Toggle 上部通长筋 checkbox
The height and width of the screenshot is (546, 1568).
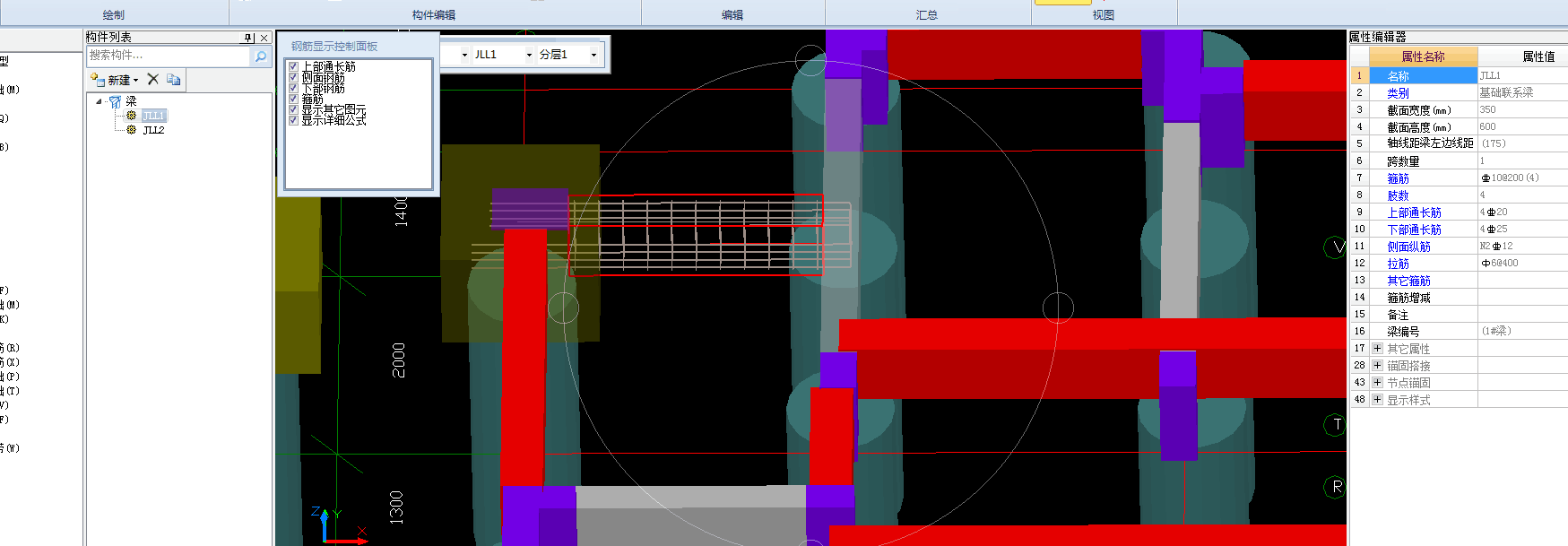[x=293, y=66]
